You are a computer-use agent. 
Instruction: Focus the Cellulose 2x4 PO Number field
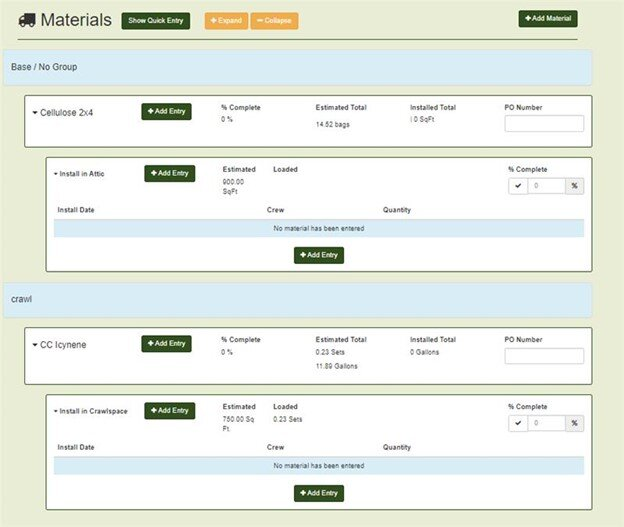click(x=544, y=124)
